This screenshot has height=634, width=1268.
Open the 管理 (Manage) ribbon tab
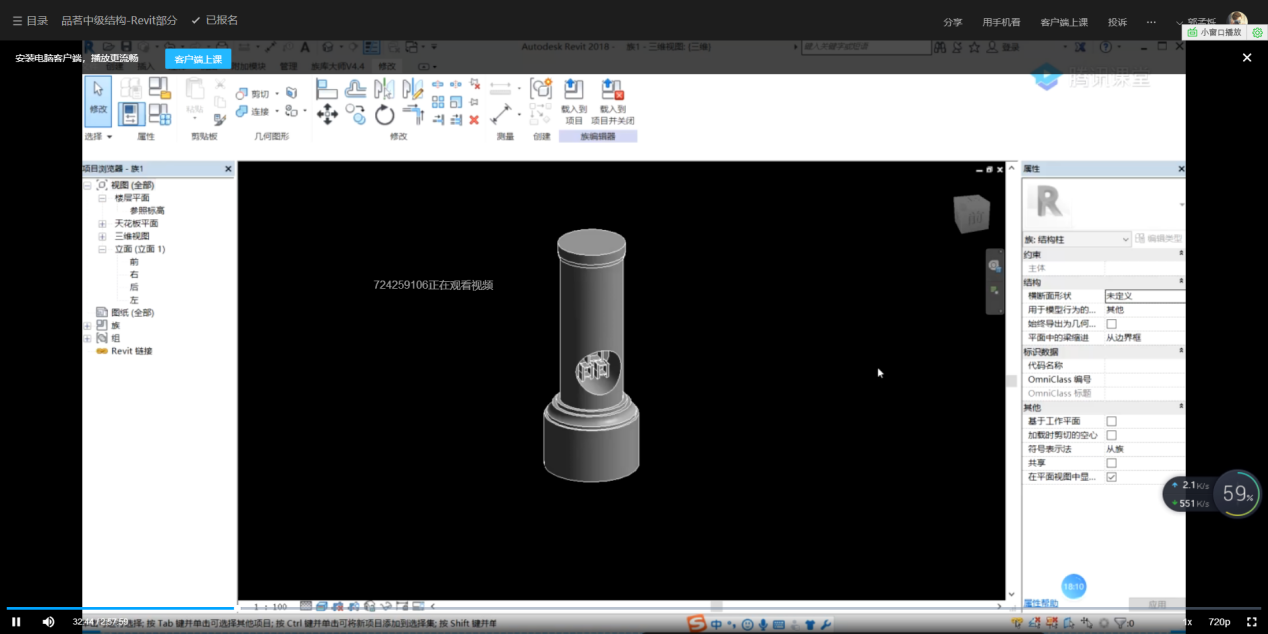click(288, 66)
